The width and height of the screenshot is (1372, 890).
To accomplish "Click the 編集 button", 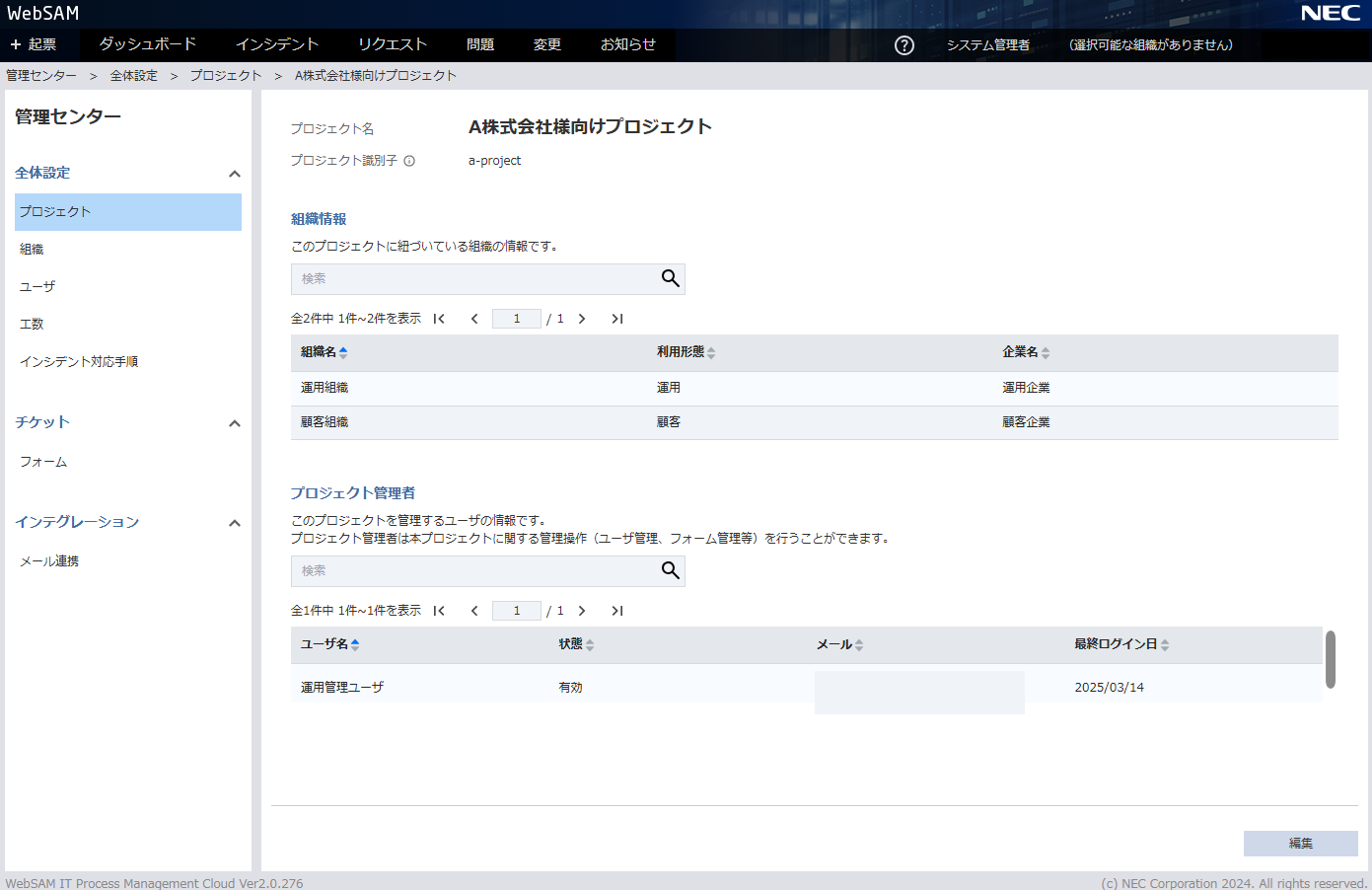I will 1300,844.
